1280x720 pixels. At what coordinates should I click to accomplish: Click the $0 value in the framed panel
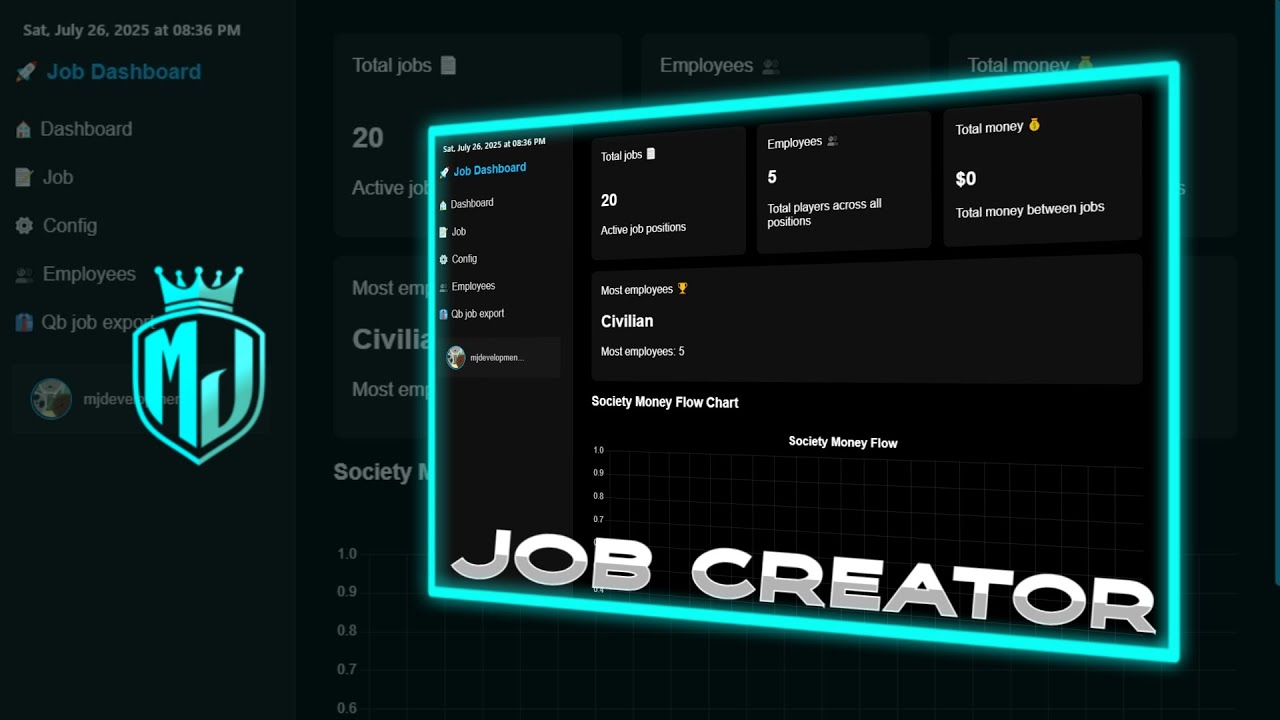[966, 179]
